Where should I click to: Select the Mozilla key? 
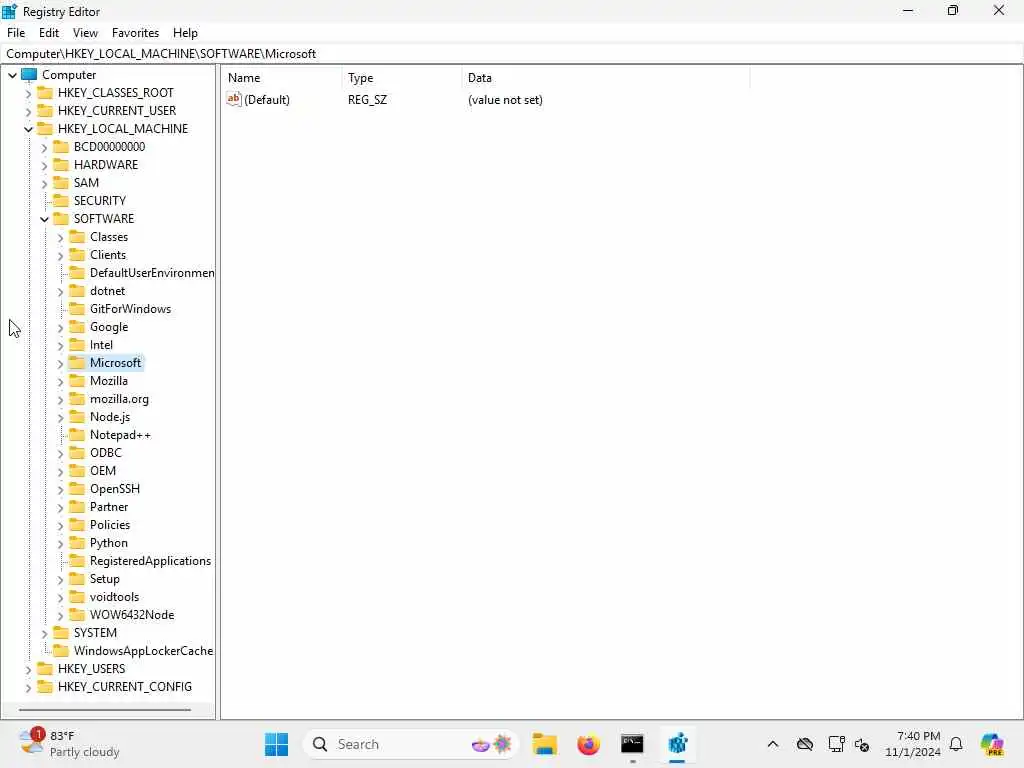point(108,381)
